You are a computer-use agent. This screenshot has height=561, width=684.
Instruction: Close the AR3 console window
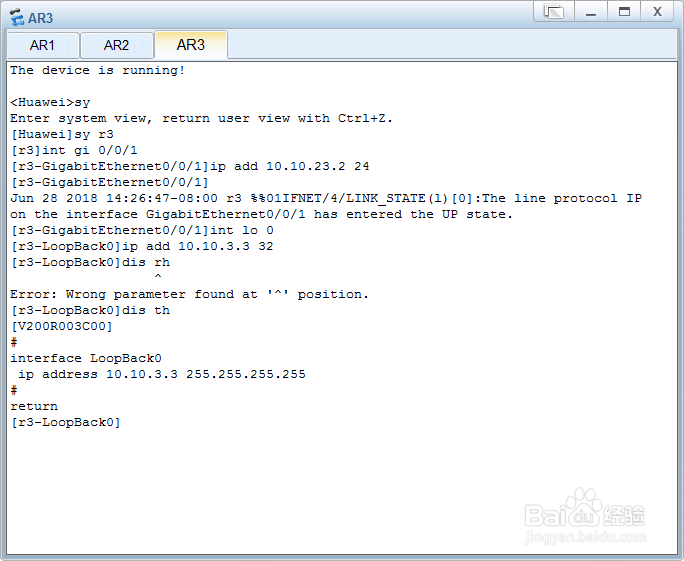(x=657, y=11)
